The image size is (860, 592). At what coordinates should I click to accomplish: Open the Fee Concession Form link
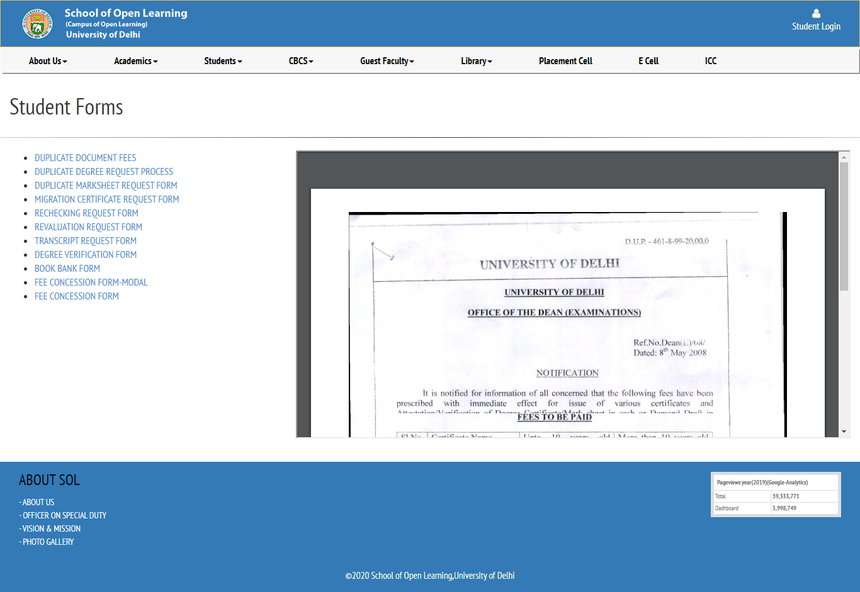pos(77,296)
